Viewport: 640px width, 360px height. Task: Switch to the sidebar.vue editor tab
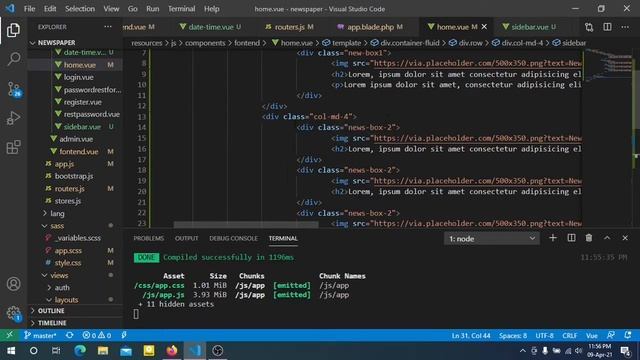point(529,27)
